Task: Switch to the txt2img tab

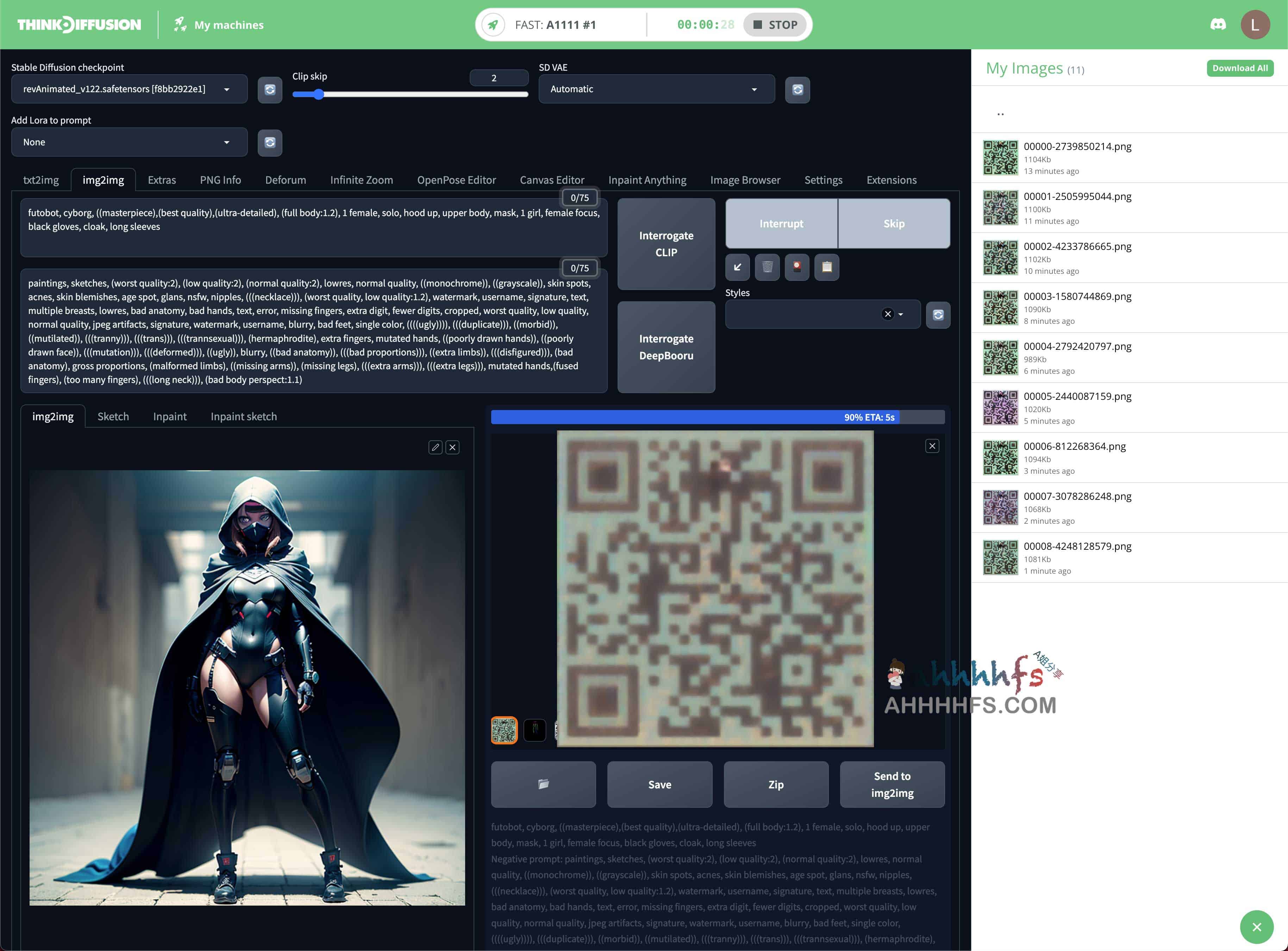Action: [40, 180]
